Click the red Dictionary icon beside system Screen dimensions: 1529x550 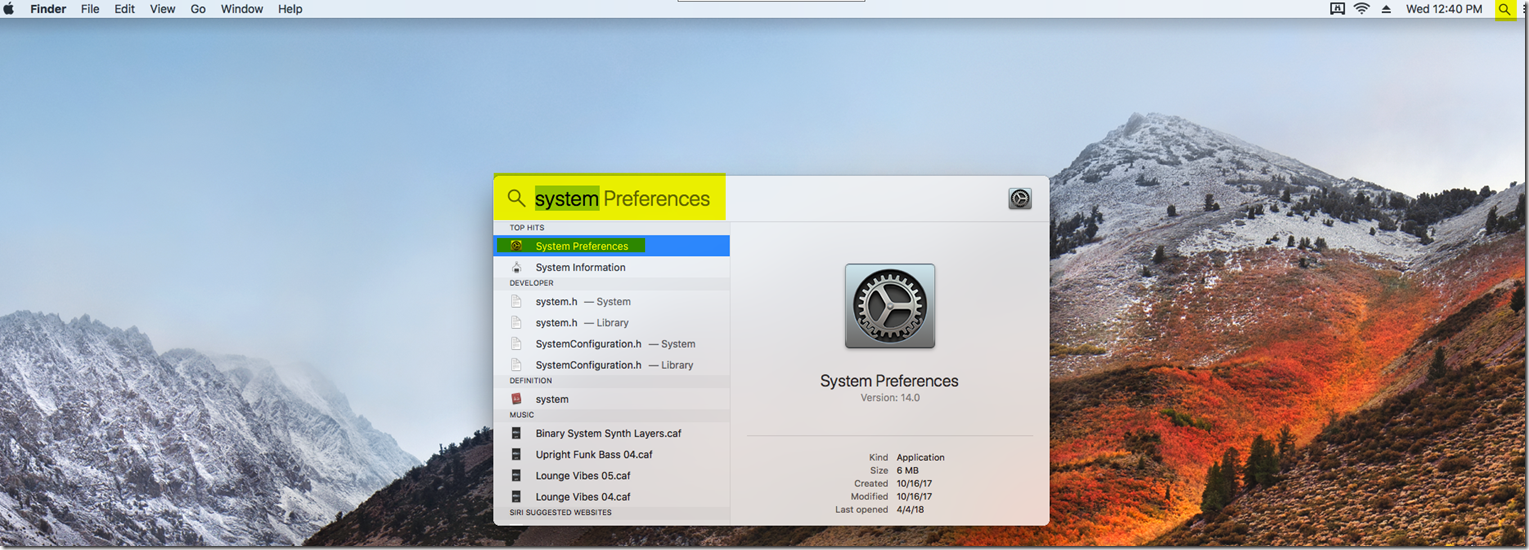(x=516, y=399)
